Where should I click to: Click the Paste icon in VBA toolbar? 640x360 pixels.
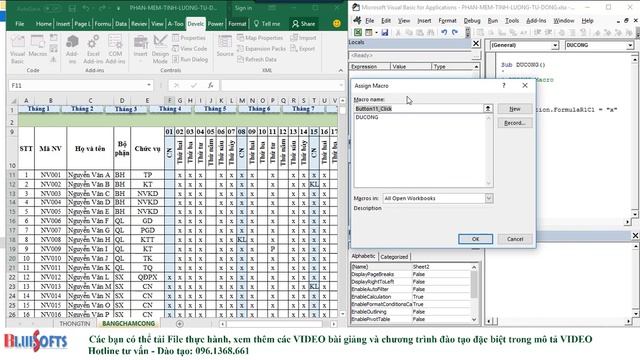419,32
